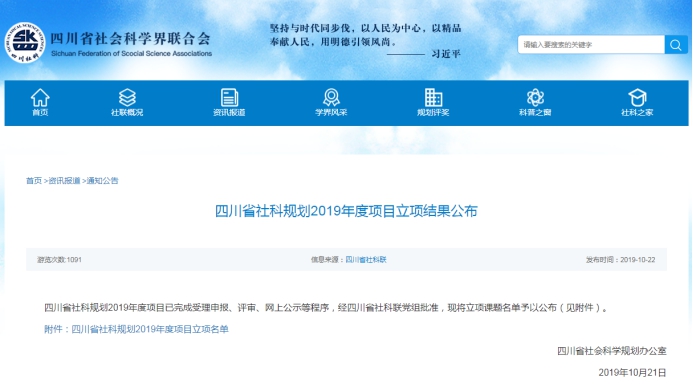Open the 资讯报道 document icon
This screenshot has width=693, height=392.
coord(229,97)
